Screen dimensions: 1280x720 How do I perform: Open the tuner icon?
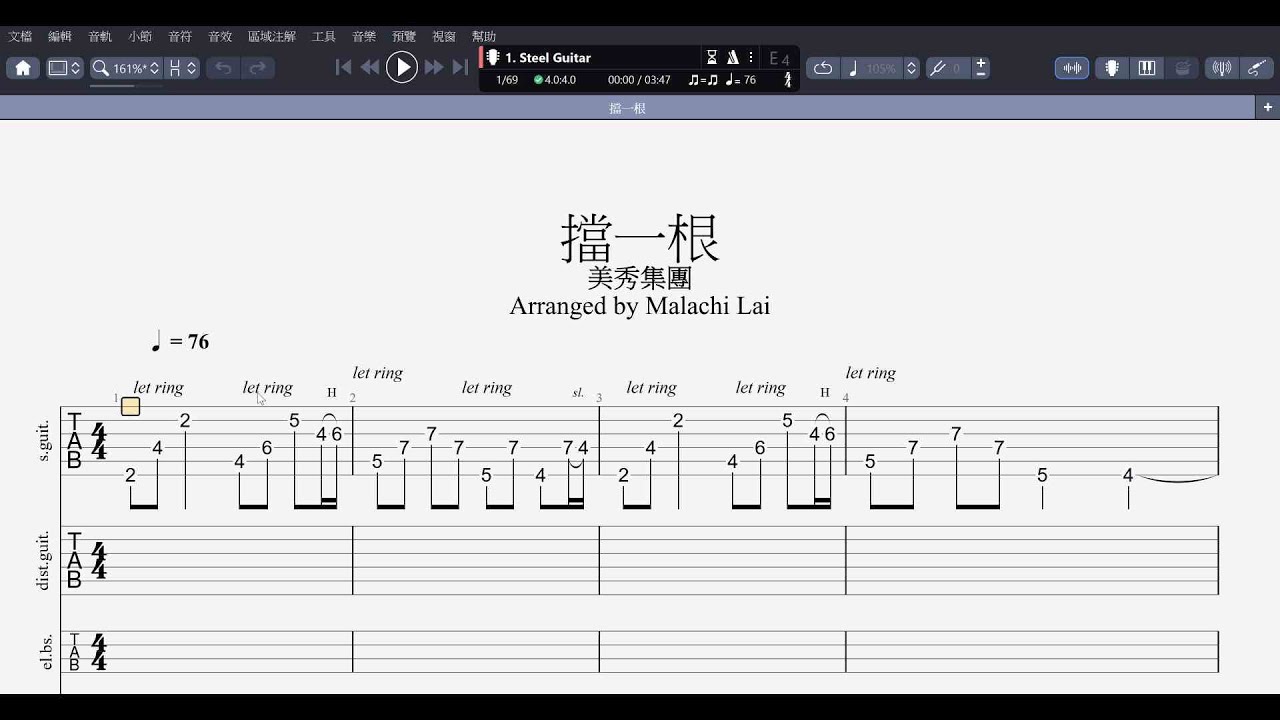(1221, 68)
